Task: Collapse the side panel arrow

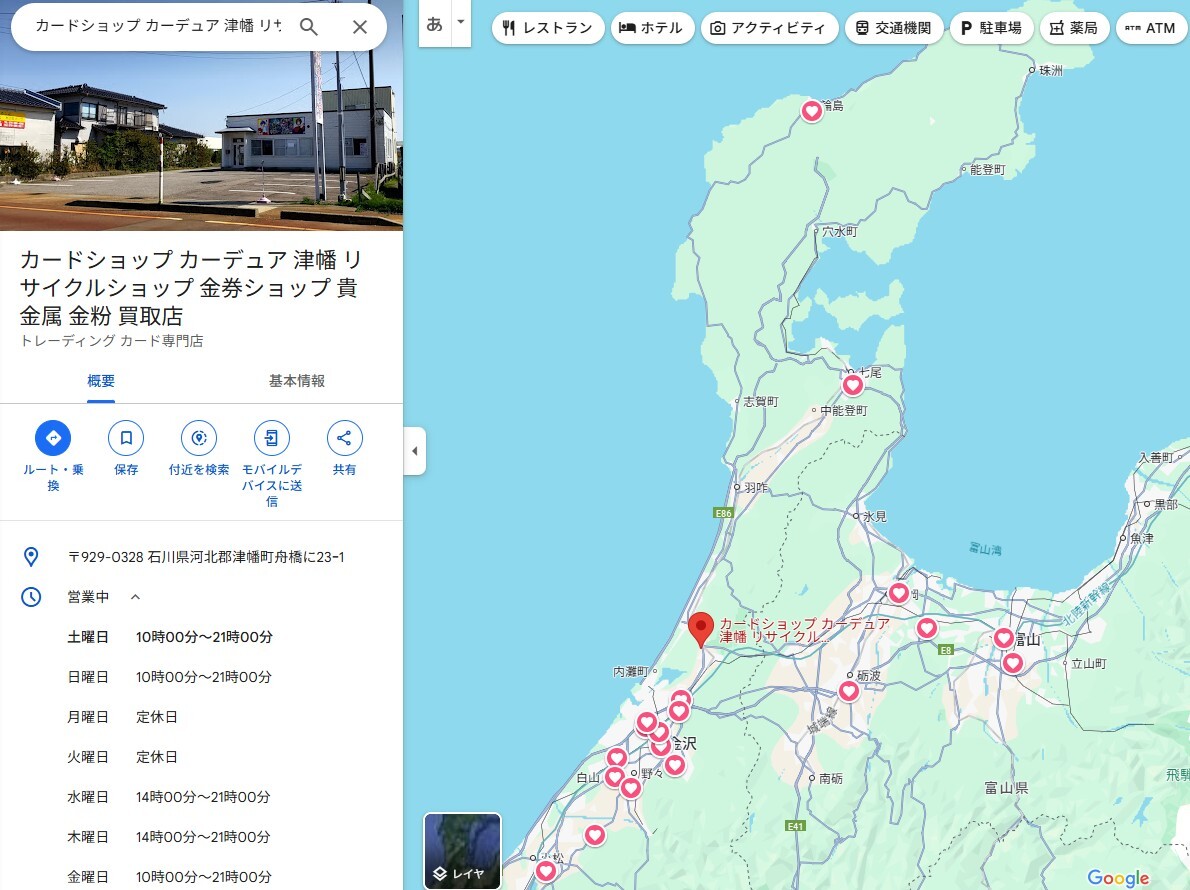Action: click(414, 451)
